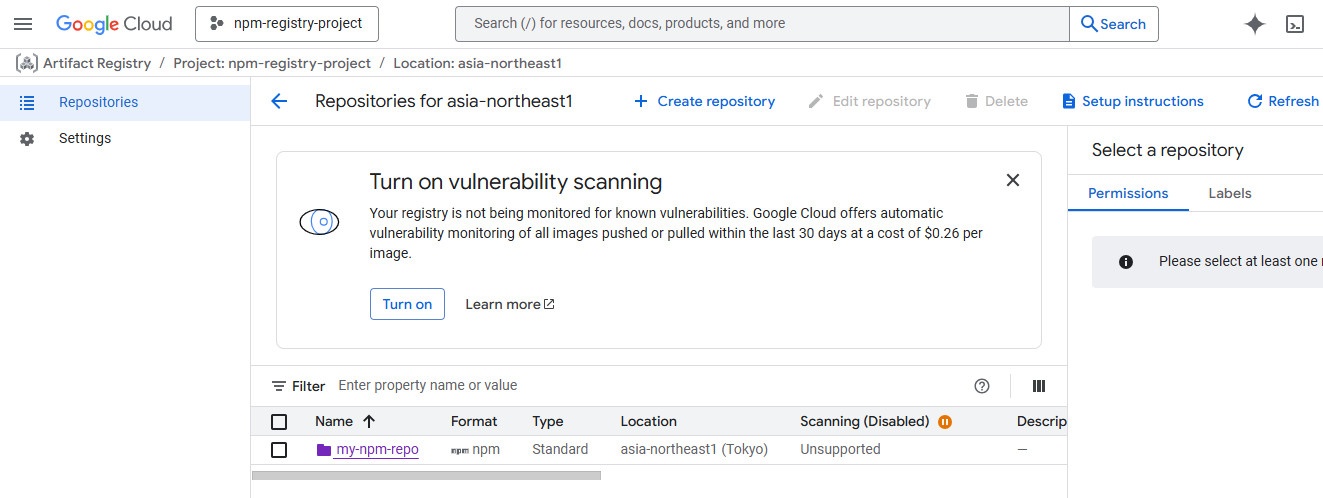The height and width of the screenshot is (498, 1323).
Task: Go back using the left arrow
Action: [279, 101]
